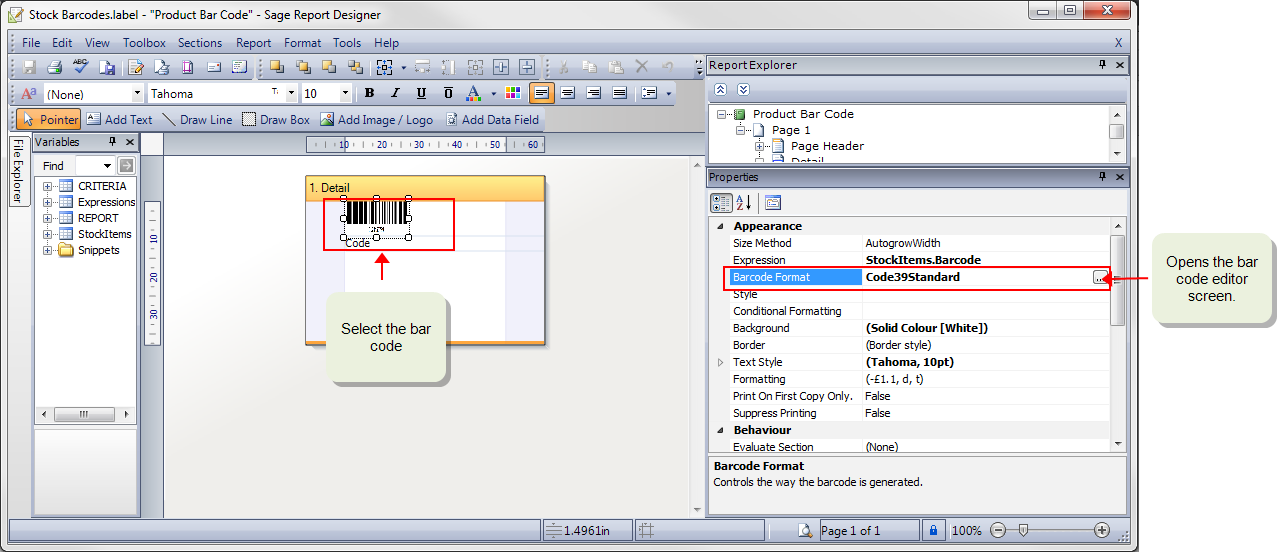
Task: Align text left
Action: click(x=541, y=93)
